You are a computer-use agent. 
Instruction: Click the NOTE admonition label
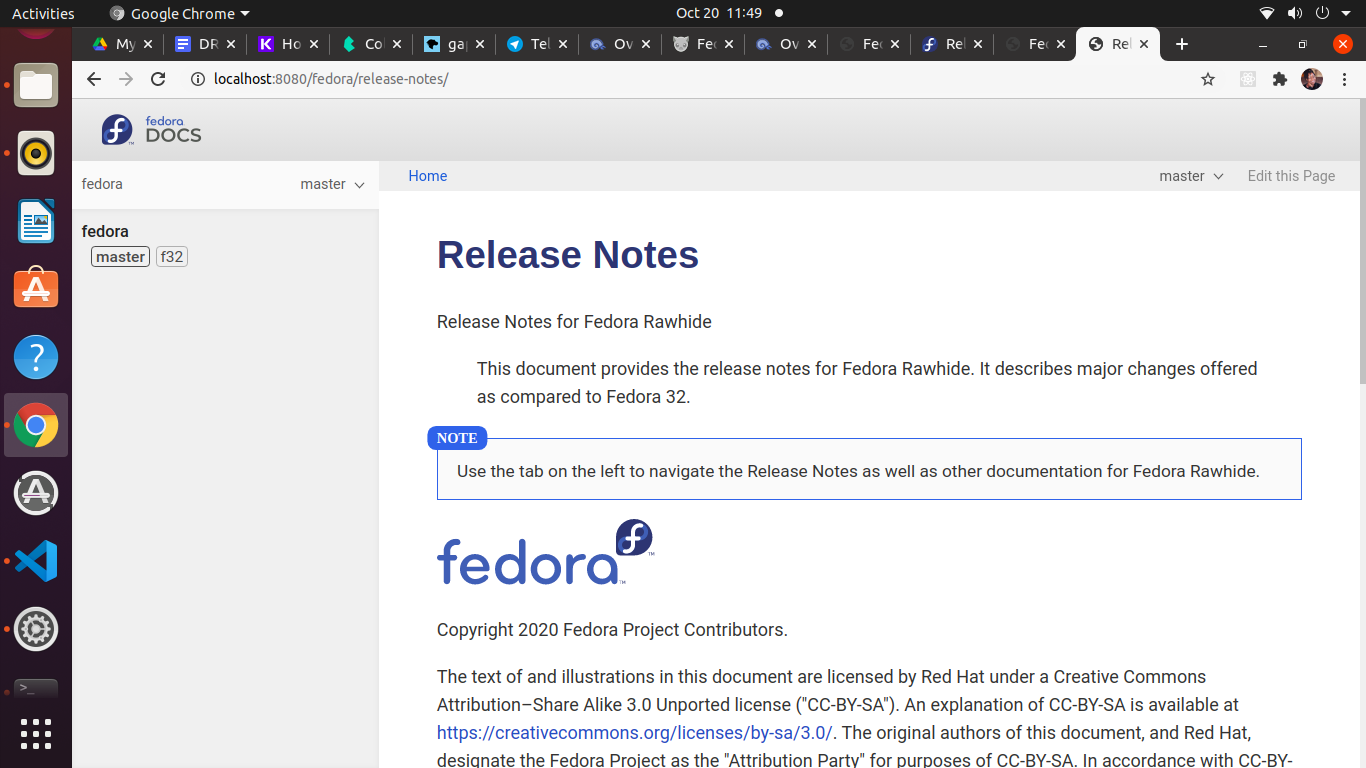coord(457,438)
